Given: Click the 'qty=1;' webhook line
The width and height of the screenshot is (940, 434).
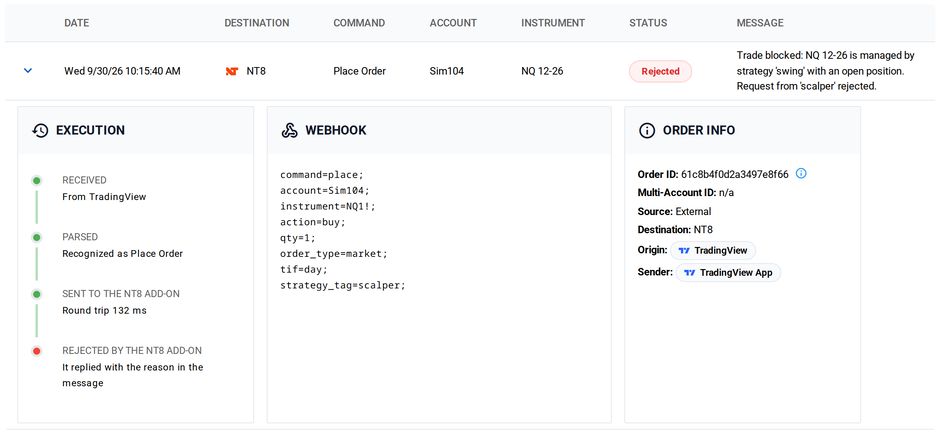Looking at the screenshot, I should coord(298,238).
